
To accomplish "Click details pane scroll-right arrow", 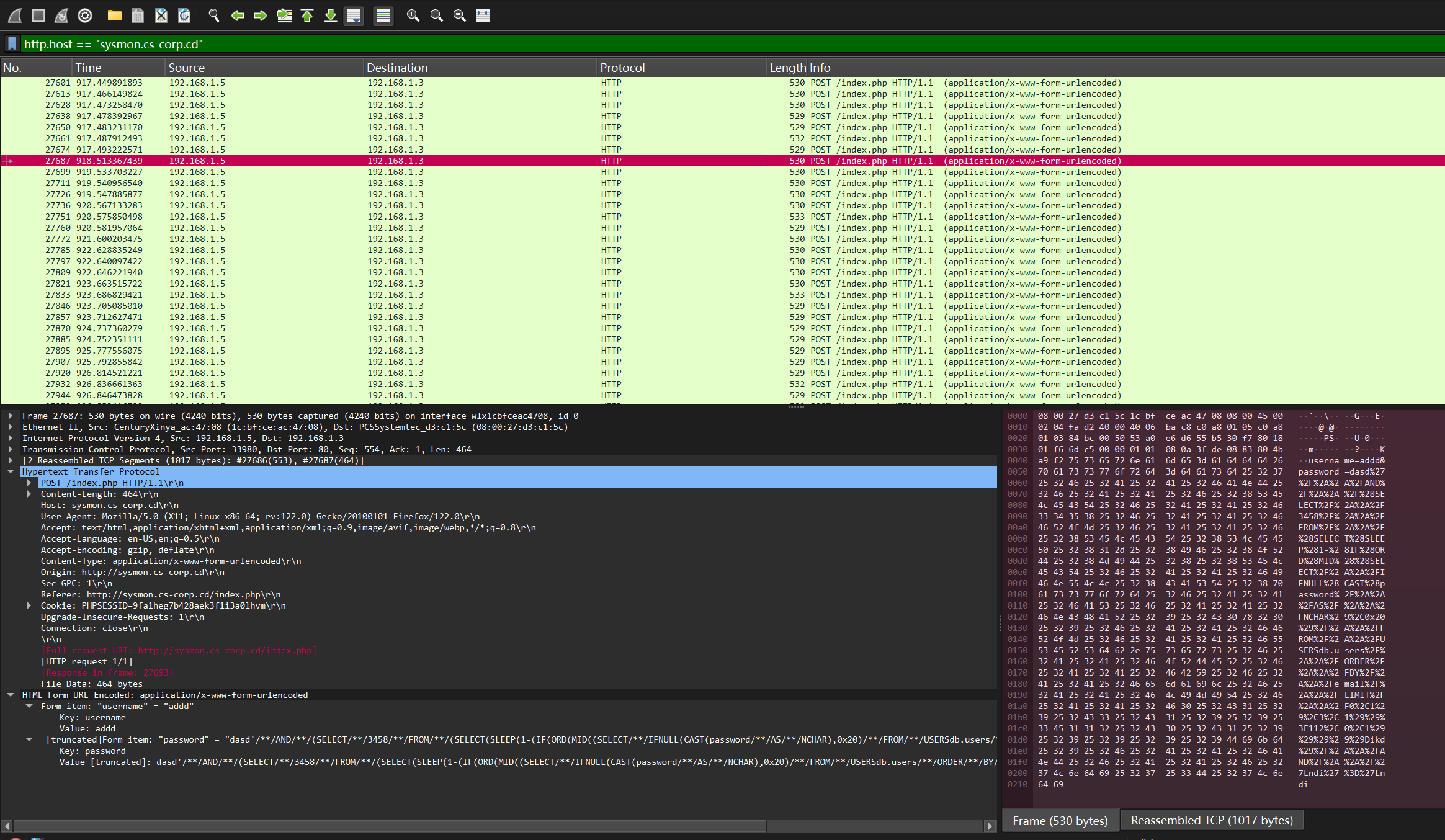I will 990,826.
